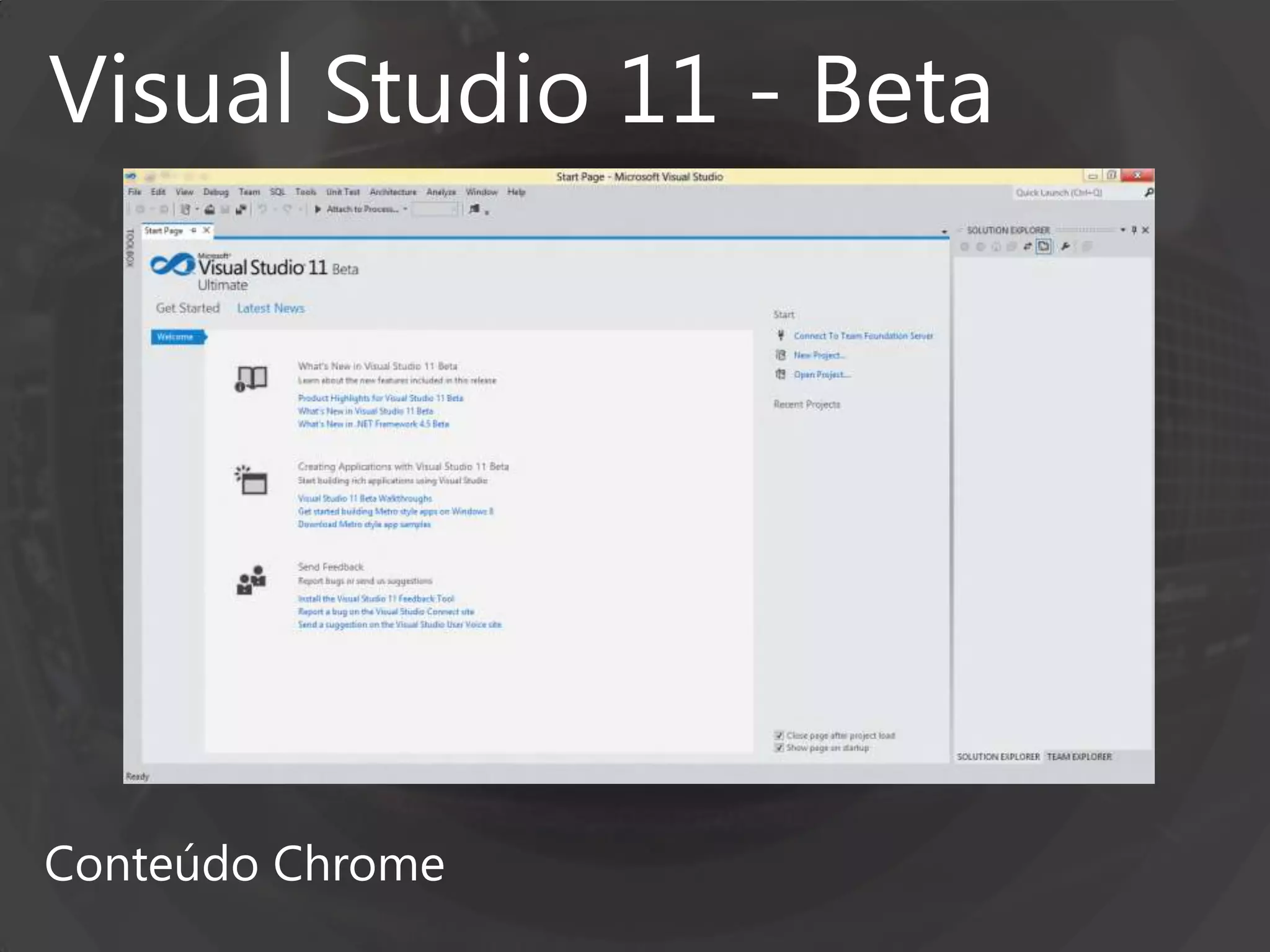The image size is (1270, 952).
Task: Click the Quick Launch search magnifier icon
Action: 1148,193
